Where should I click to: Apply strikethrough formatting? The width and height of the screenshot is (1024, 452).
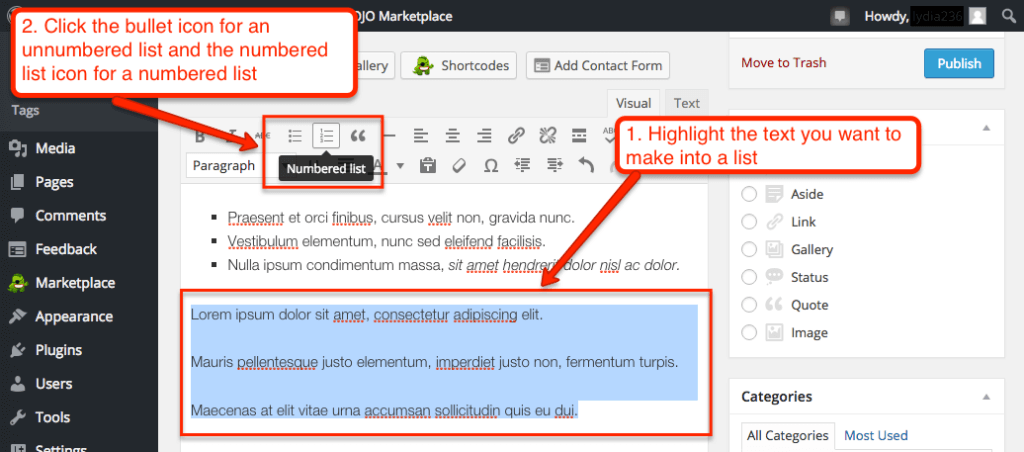coord(262,136)
